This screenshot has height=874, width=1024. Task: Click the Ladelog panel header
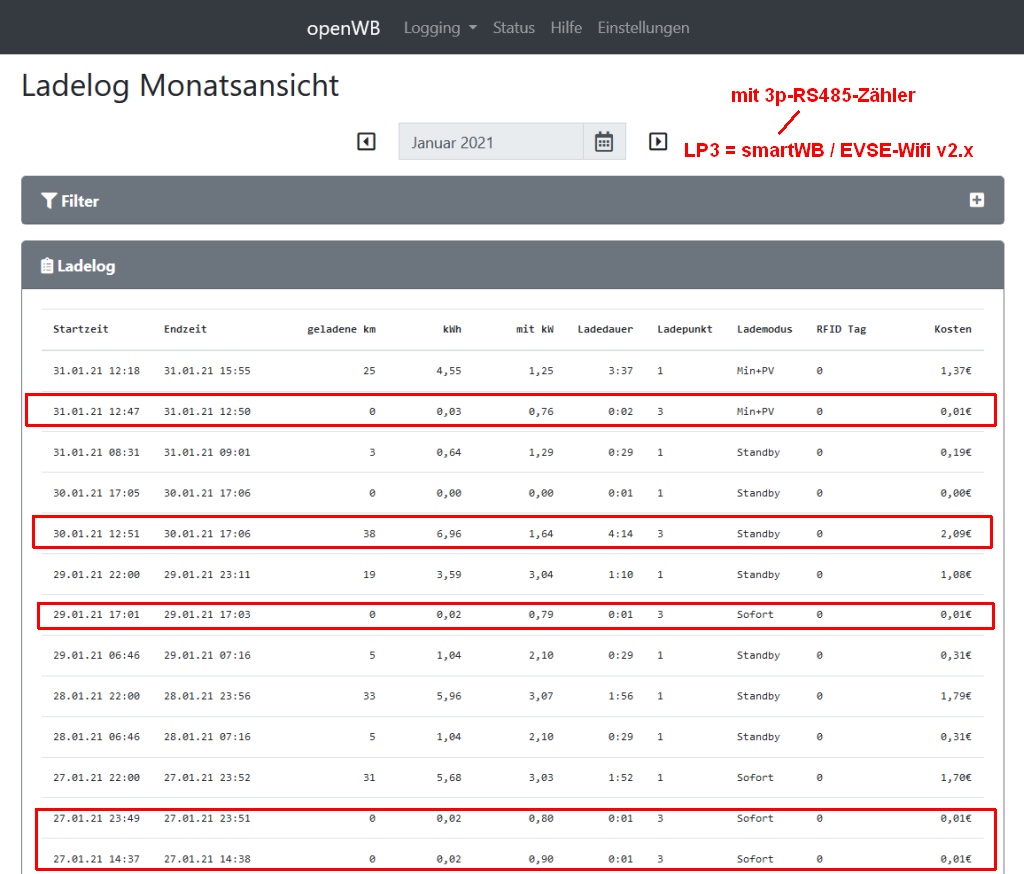(x=86, y=266)
